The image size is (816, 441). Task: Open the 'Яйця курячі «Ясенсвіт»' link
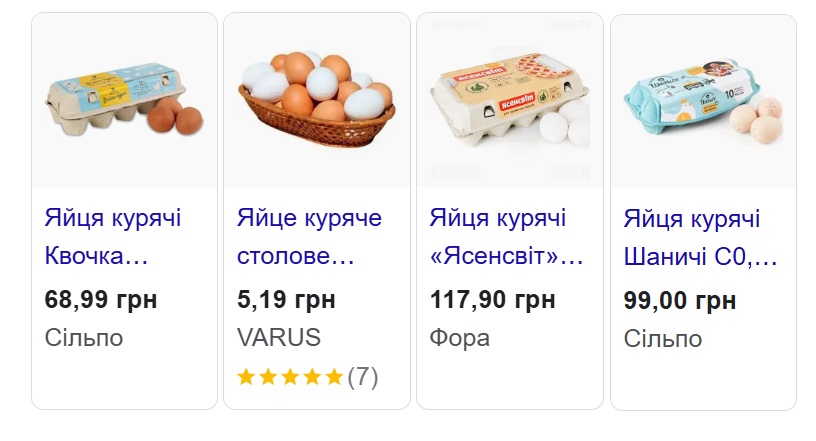click(506, 237)
